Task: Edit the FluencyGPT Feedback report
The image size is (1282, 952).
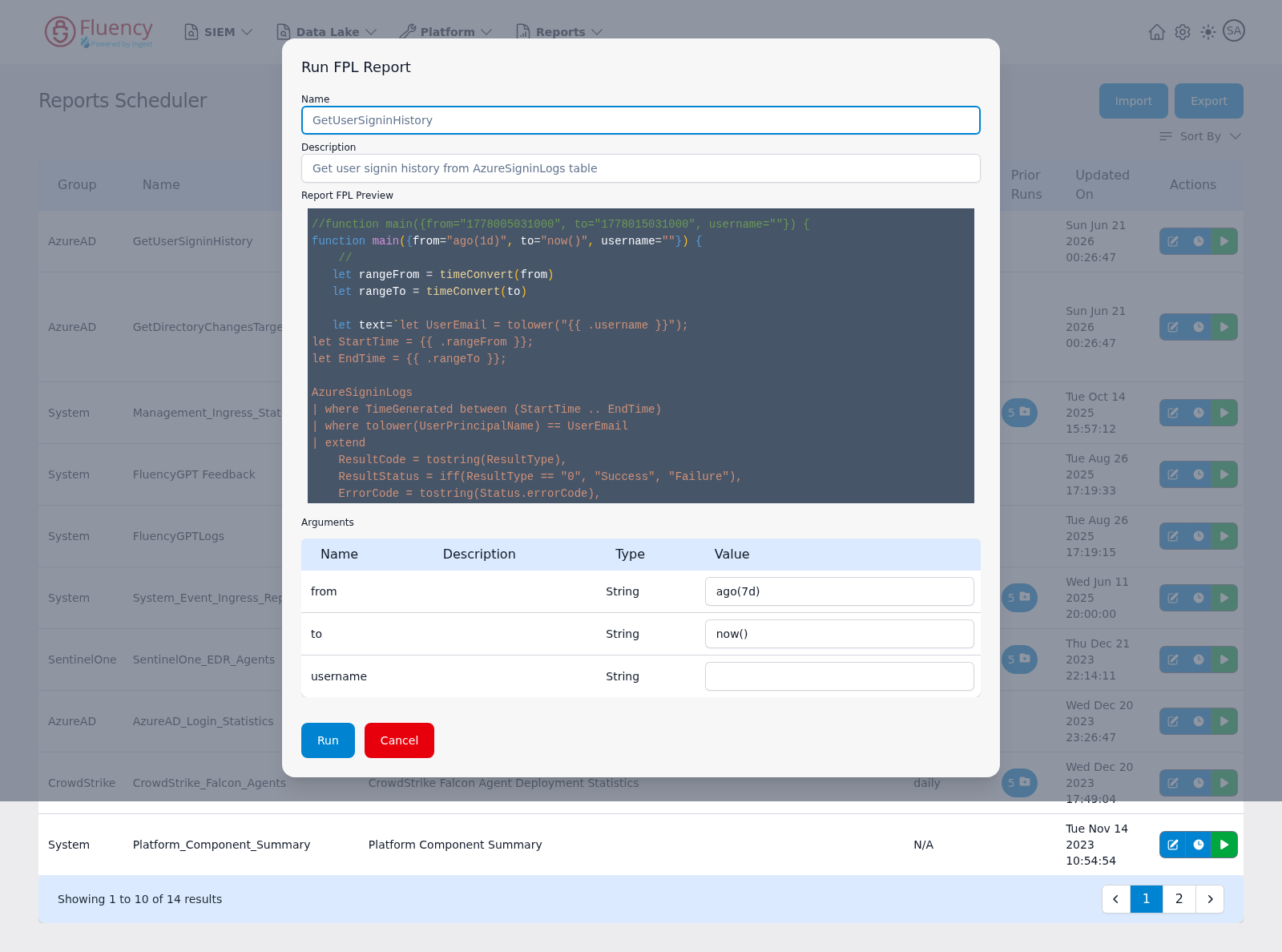Action: pyautogui.click(x=1172, y=474)
